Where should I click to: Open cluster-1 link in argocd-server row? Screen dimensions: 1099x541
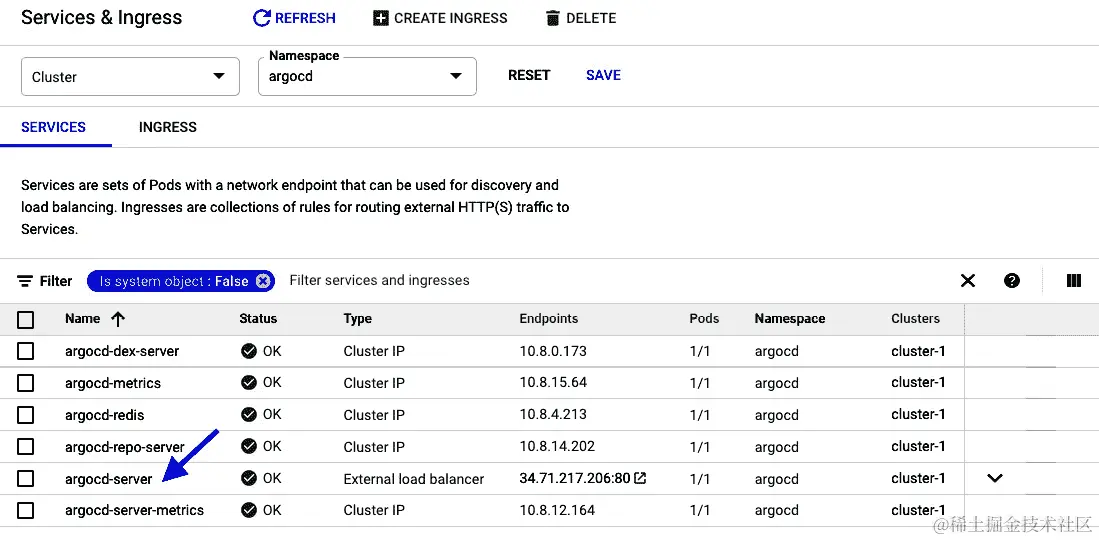tap(918, 479)
